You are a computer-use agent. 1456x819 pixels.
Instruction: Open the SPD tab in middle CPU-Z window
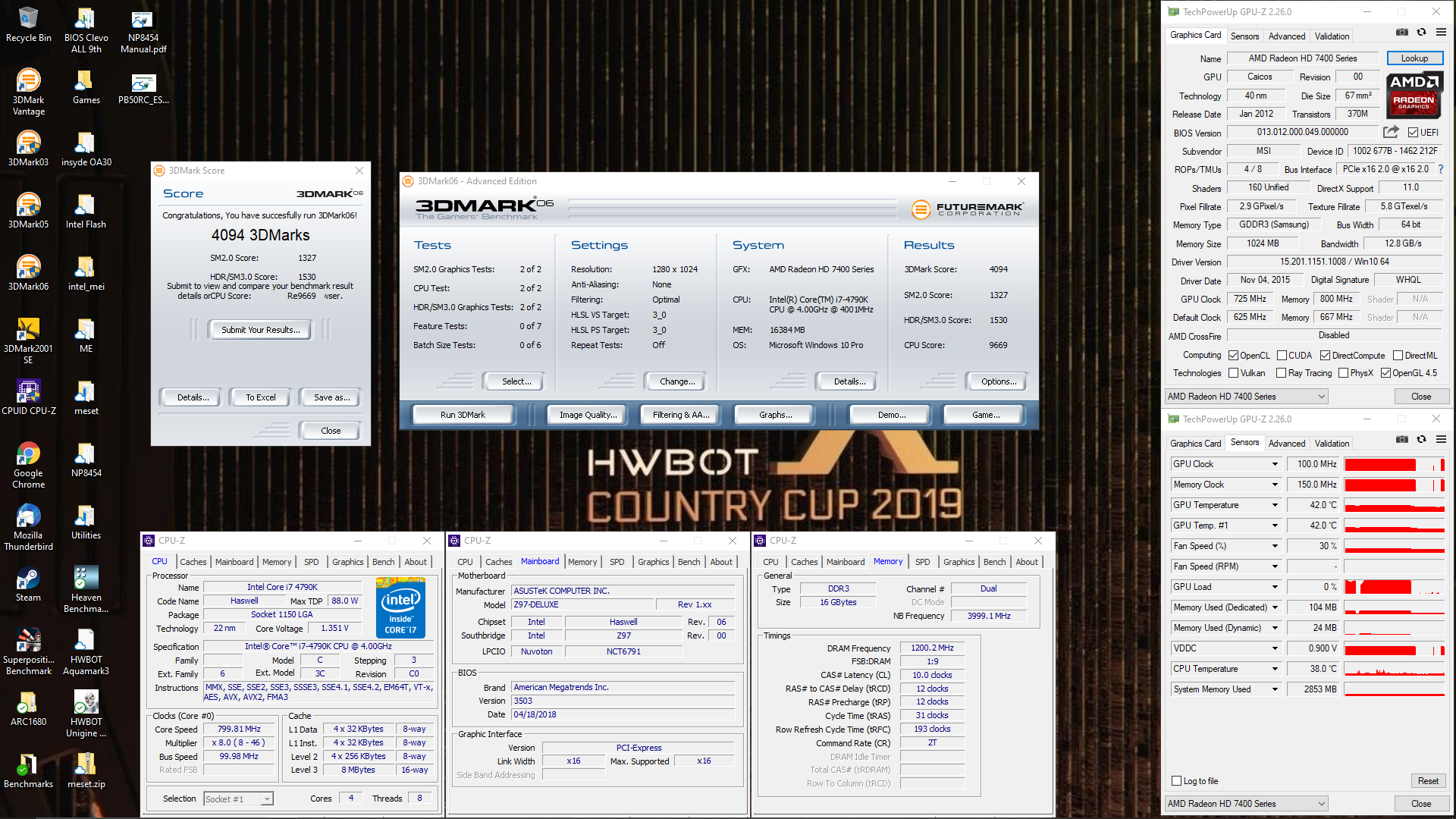pos(617,562)
